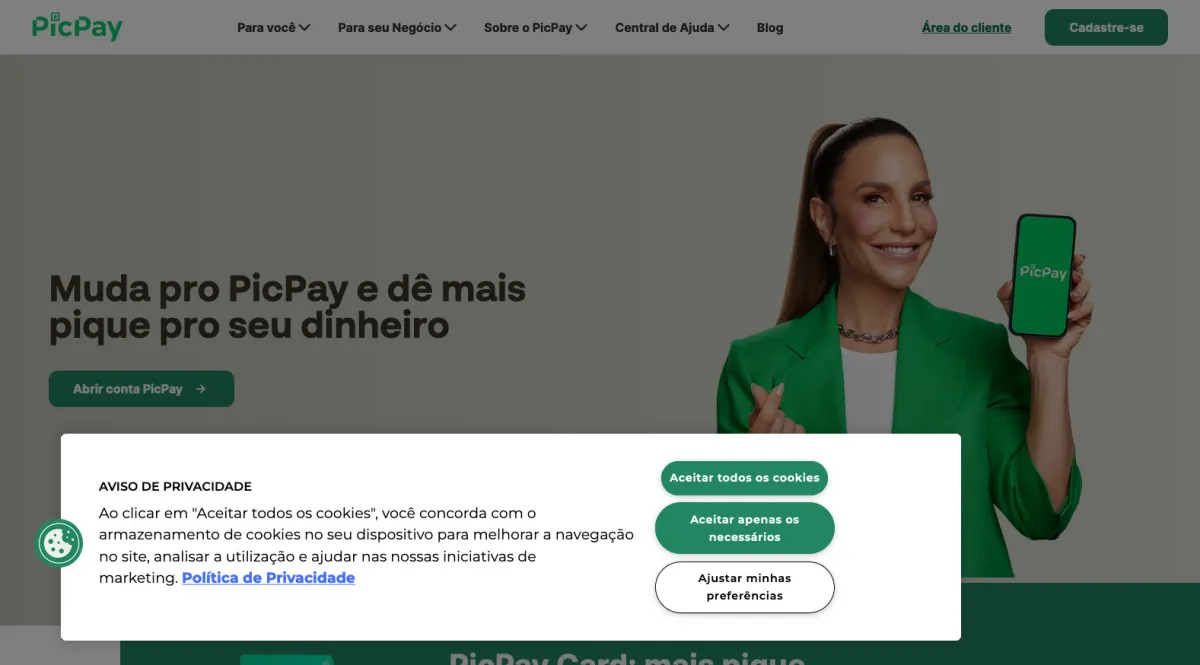Open the Blog menu item
The height and width of the screenshot is (665, 1200).
pos(770,28)
